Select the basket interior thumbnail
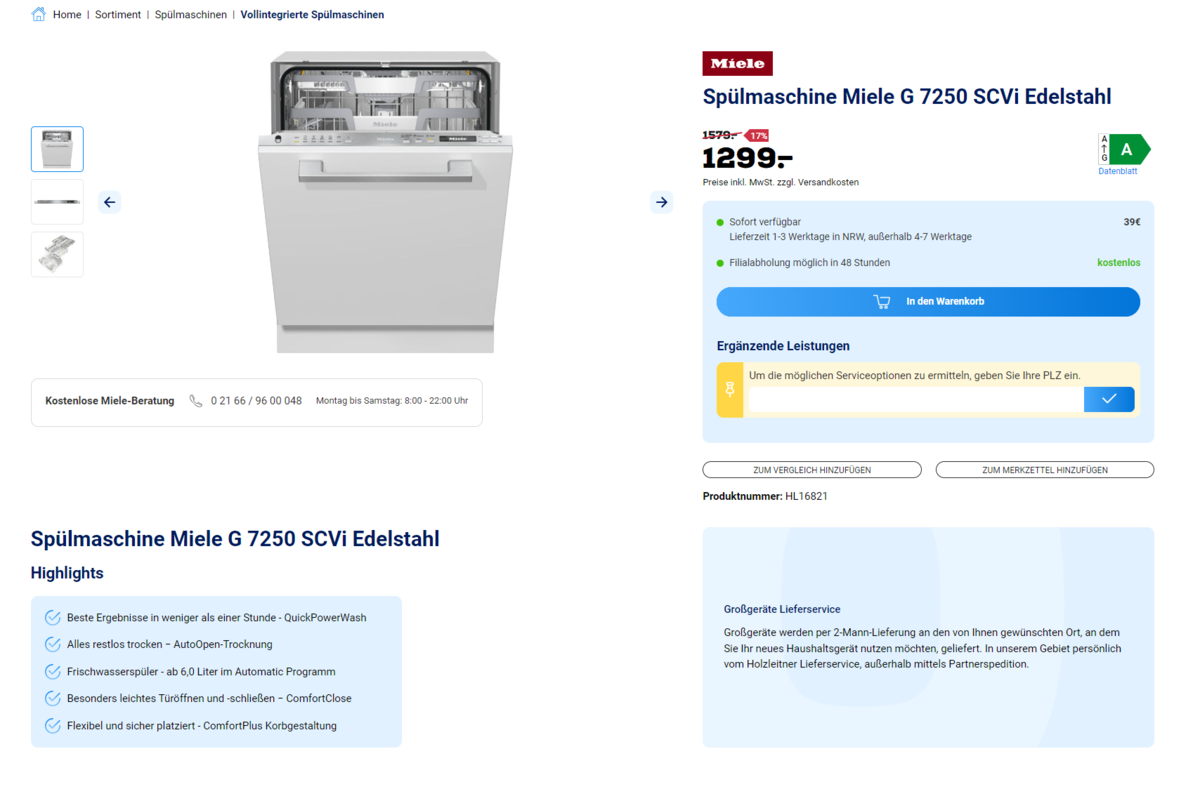This screenshot has width=1200, height=808. [57, 254]
